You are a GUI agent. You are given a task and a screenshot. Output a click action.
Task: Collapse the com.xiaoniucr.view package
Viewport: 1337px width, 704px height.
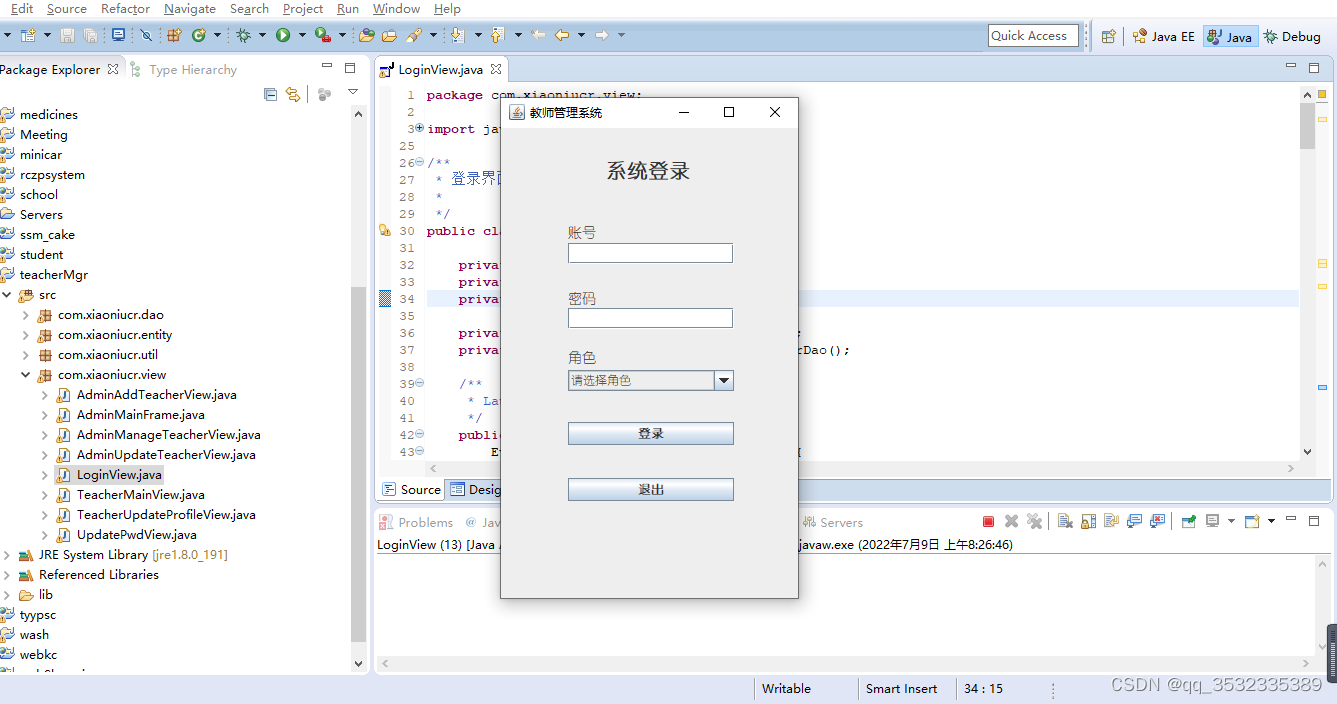tap(26, 375)
